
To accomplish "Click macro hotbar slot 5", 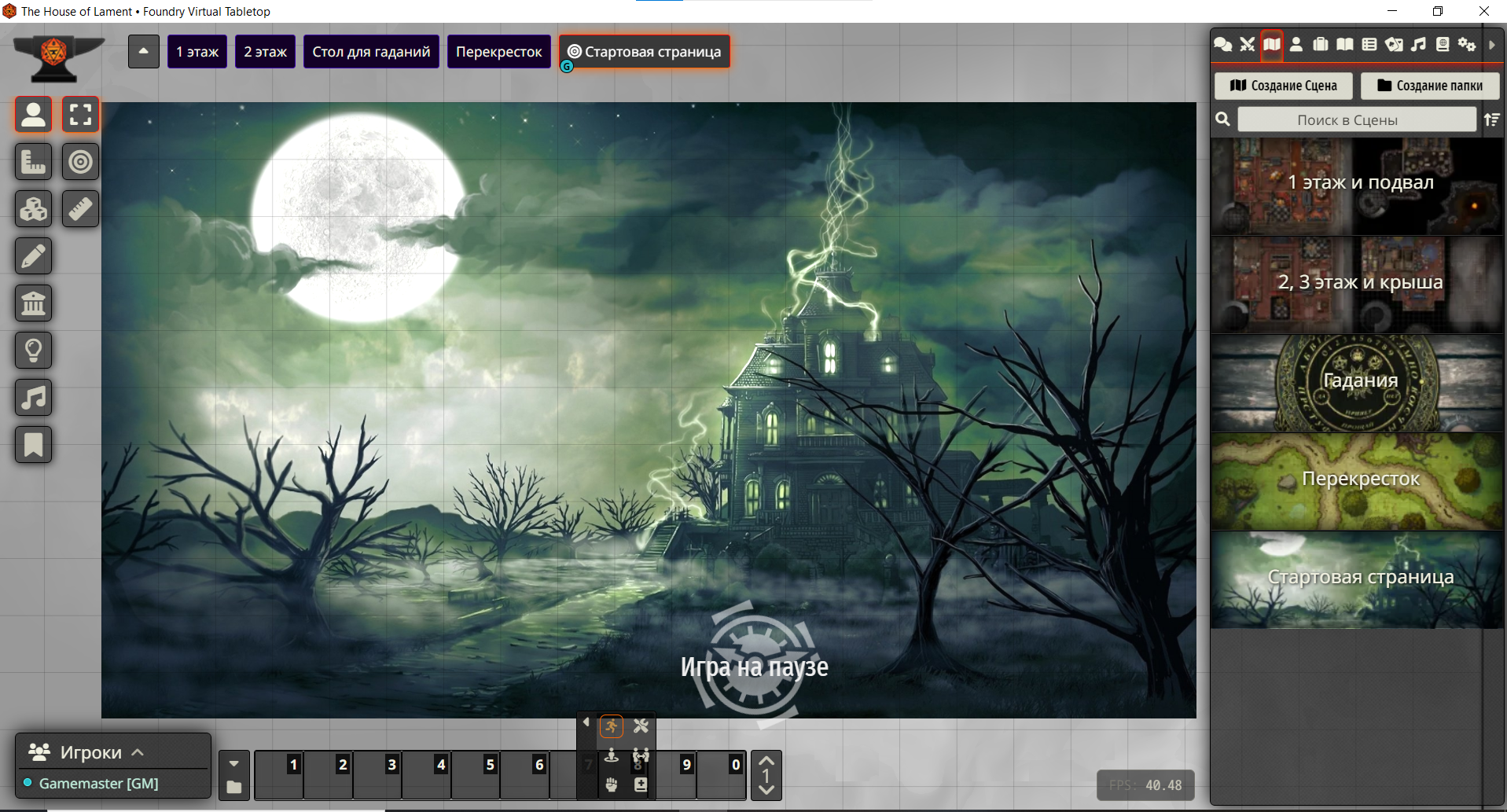I will pyautogui.click(x=476, y=776).
